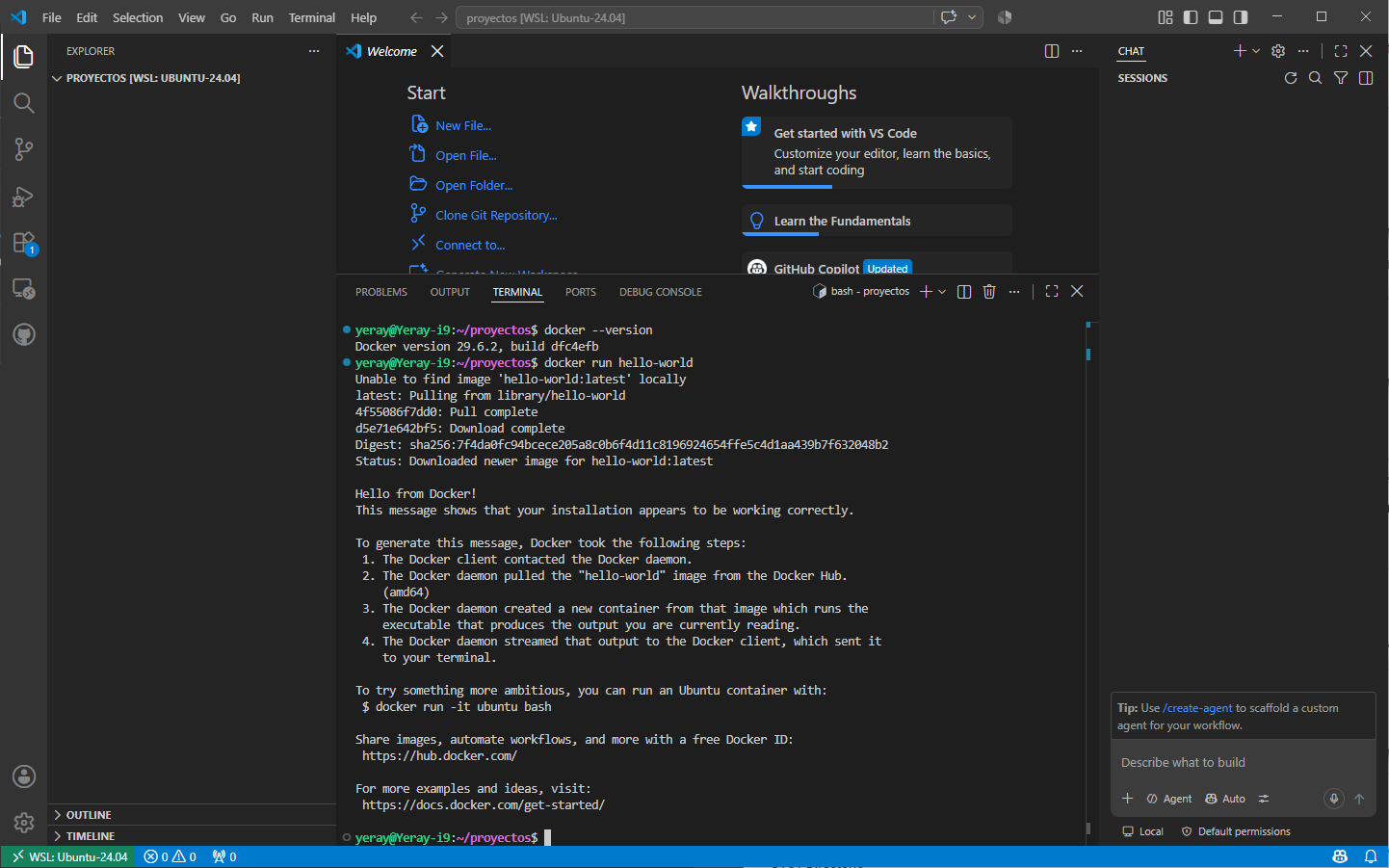Open the Auto model picker in chat
This screenshot has height=868, width=1389.
tap(1225, 799)
